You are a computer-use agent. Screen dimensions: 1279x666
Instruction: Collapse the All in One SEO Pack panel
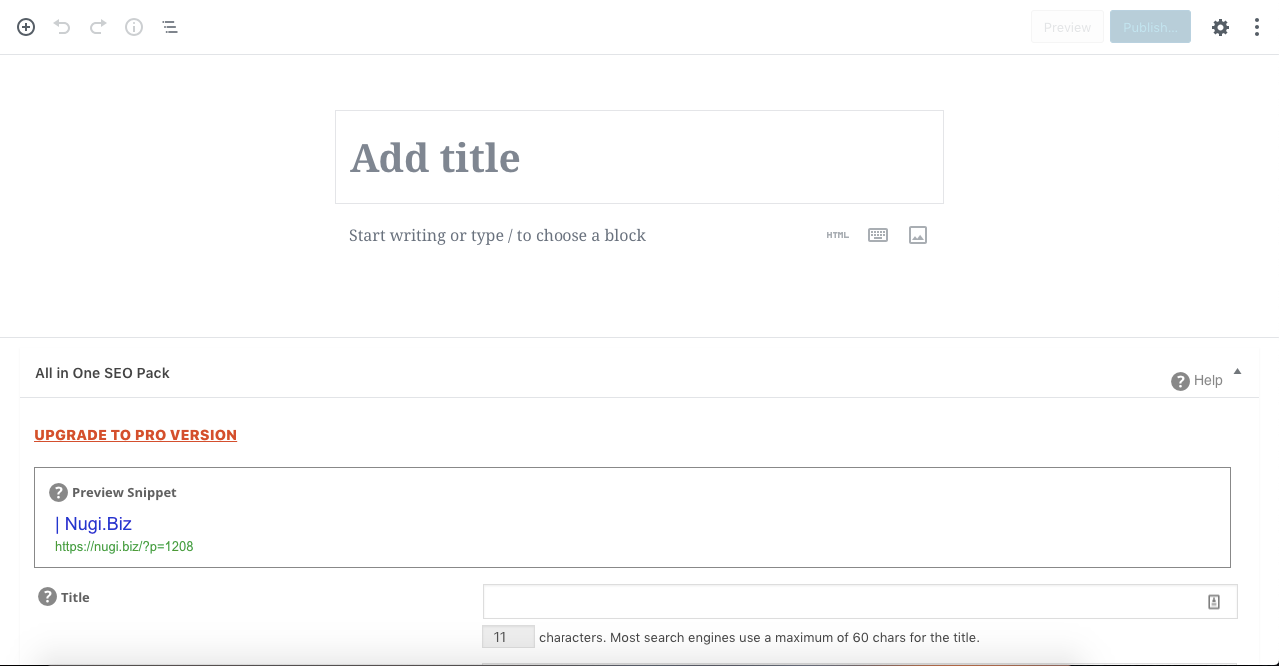click(1237, 371)
